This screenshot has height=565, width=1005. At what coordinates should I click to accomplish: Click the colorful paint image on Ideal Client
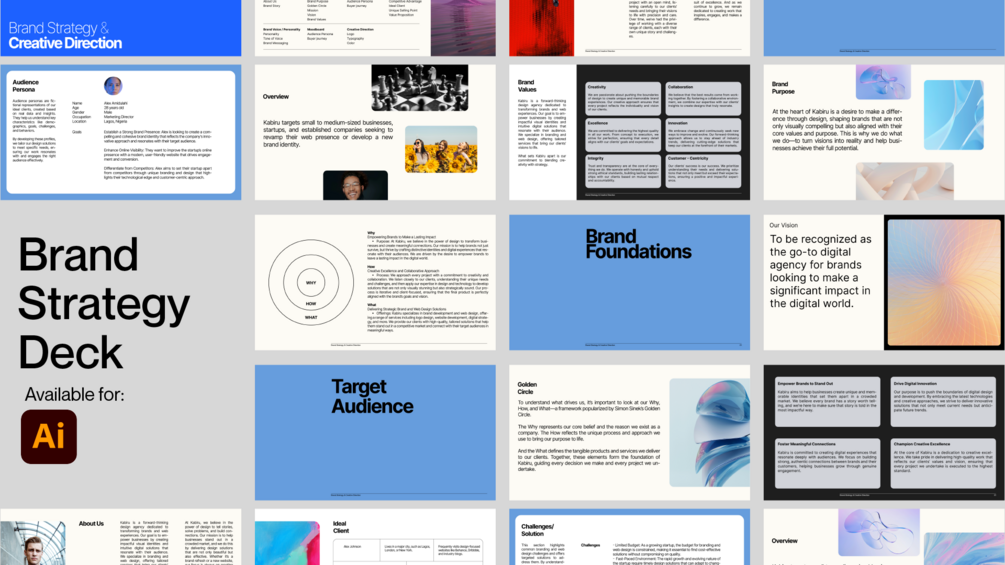tap(287, 543)
